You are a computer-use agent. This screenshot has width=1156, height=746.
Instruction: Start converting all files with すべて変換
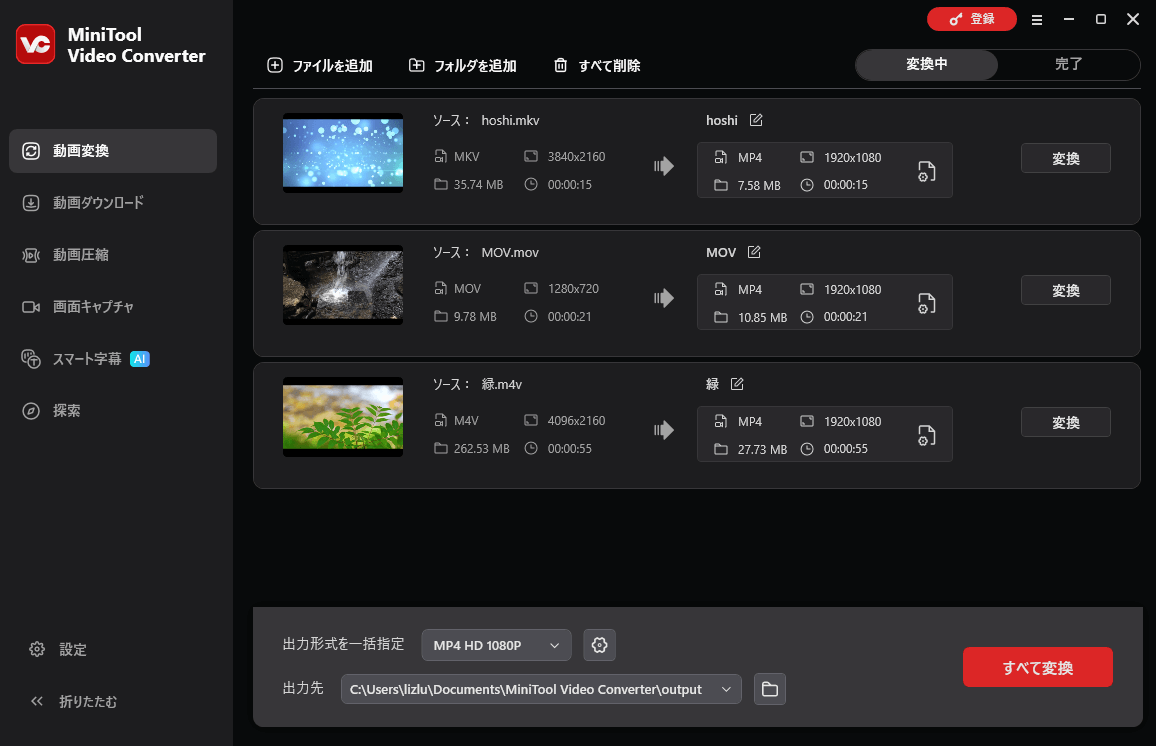1037,667
